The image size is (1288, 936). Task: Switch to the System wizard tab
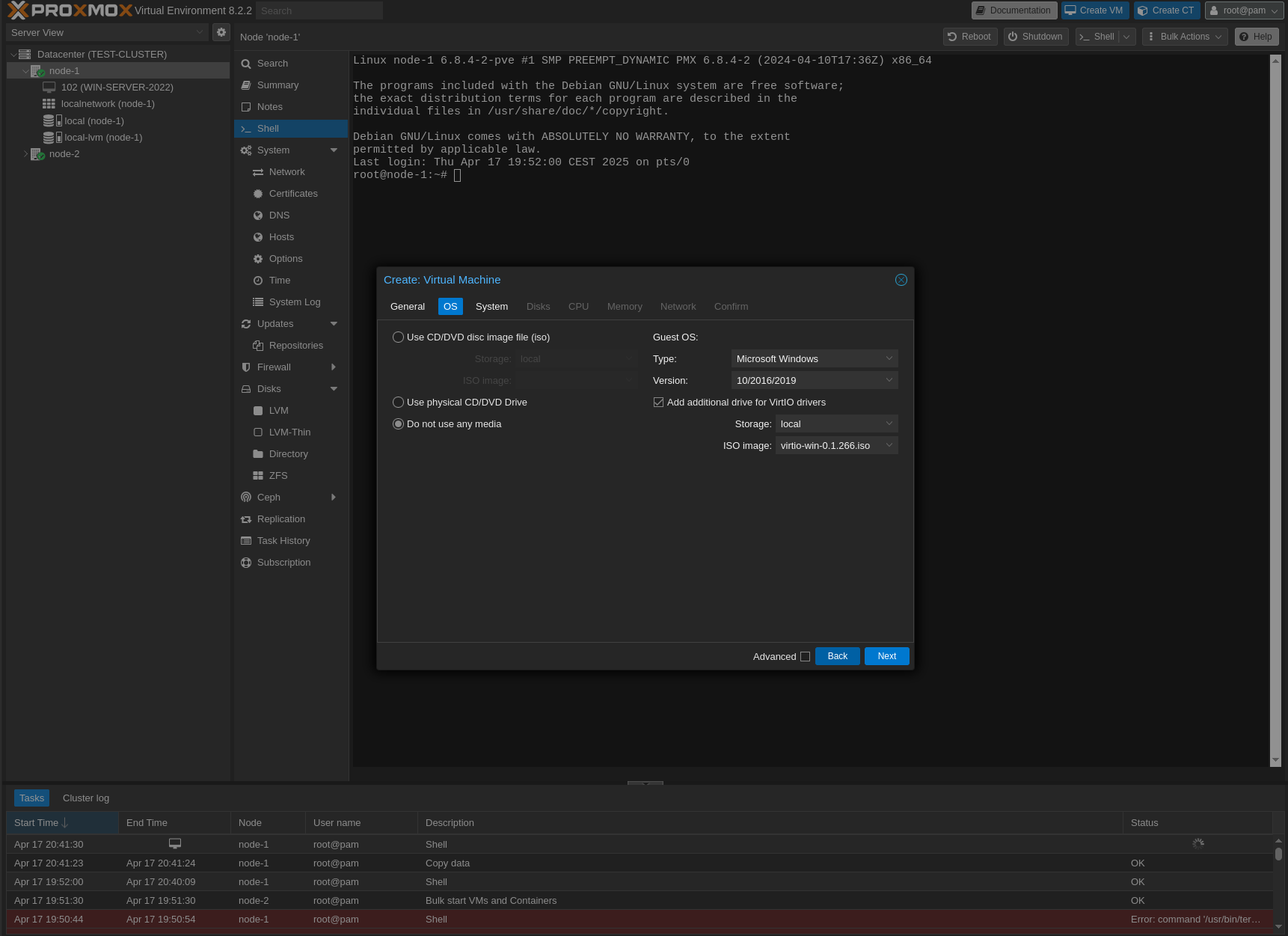[x=491, y=306]
